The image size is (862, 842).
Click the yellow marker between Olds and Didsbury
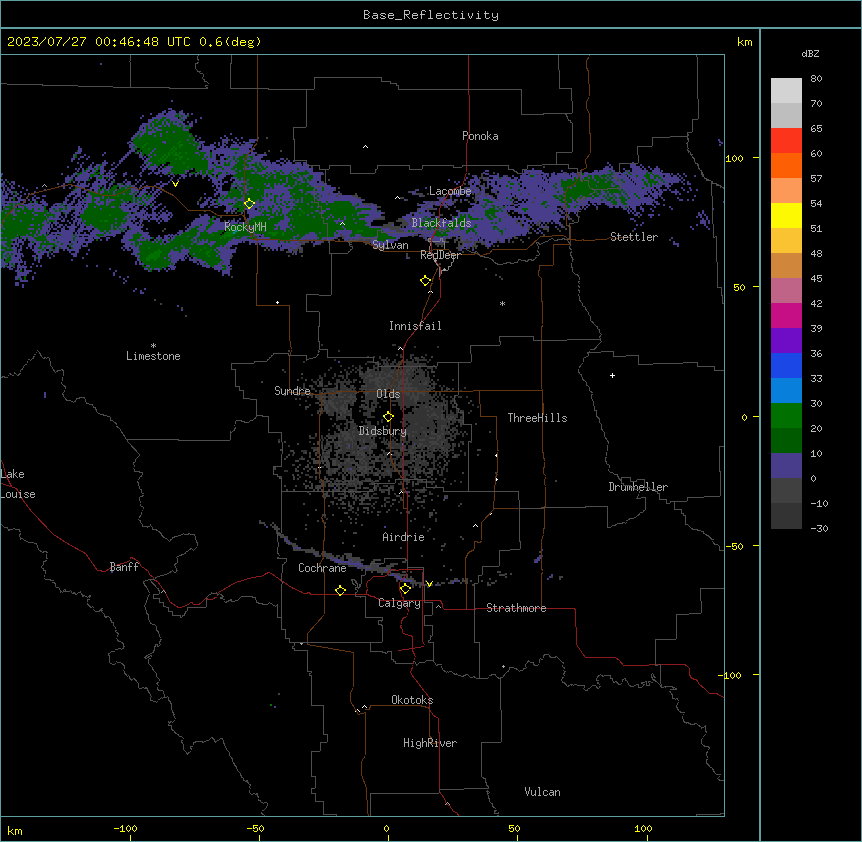tap(389, 417)
